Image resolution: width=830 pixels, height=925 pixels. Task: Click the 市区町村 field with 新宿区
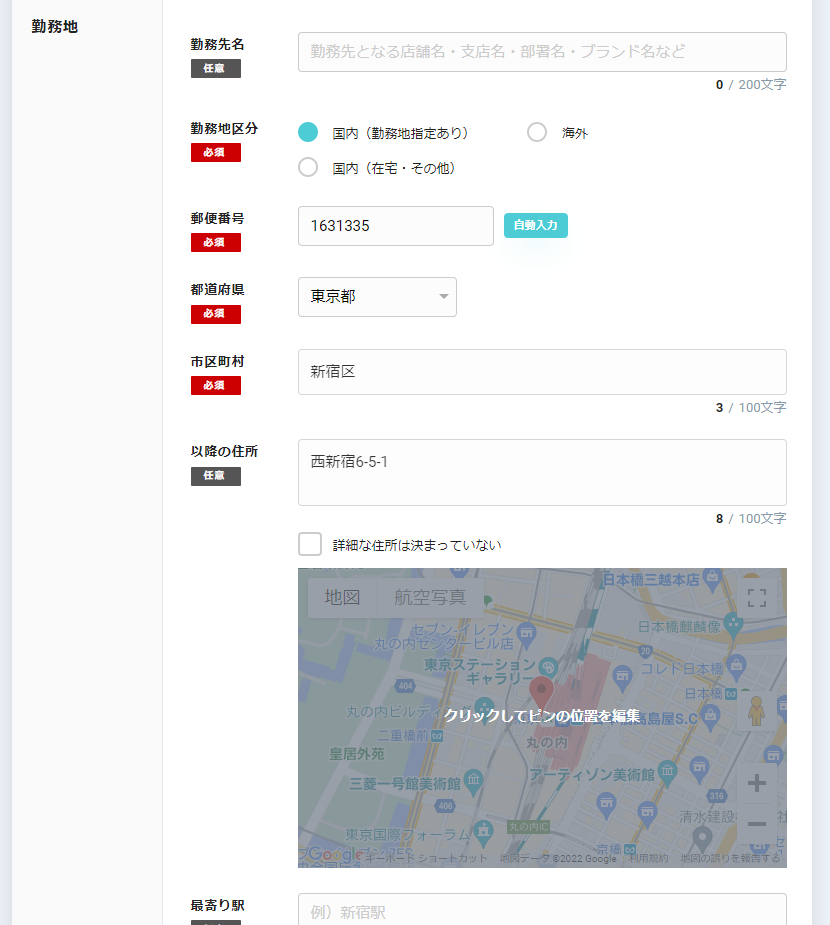(542, 372)
